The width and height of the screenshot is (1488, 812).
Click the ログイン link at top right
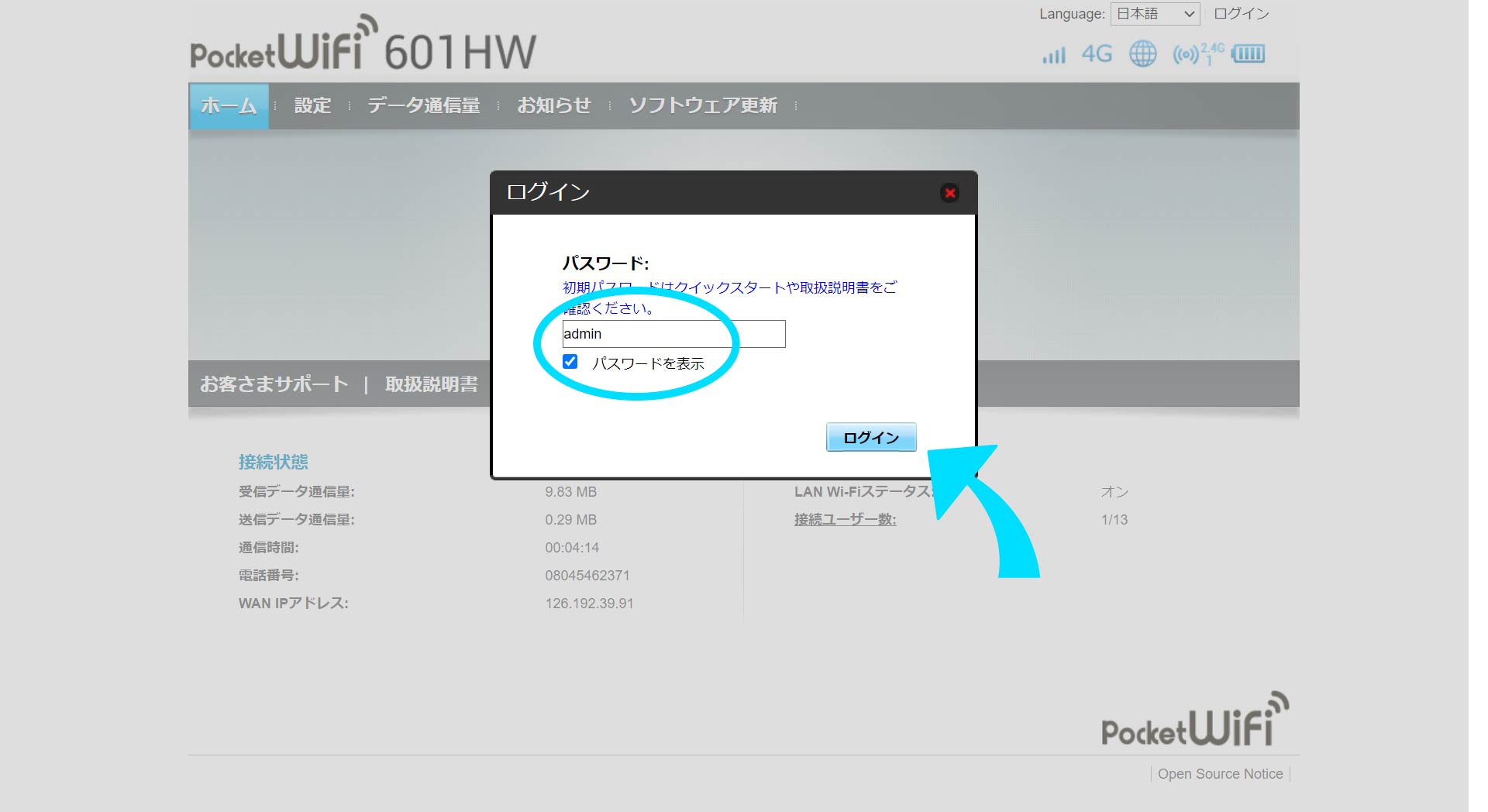1241,14
